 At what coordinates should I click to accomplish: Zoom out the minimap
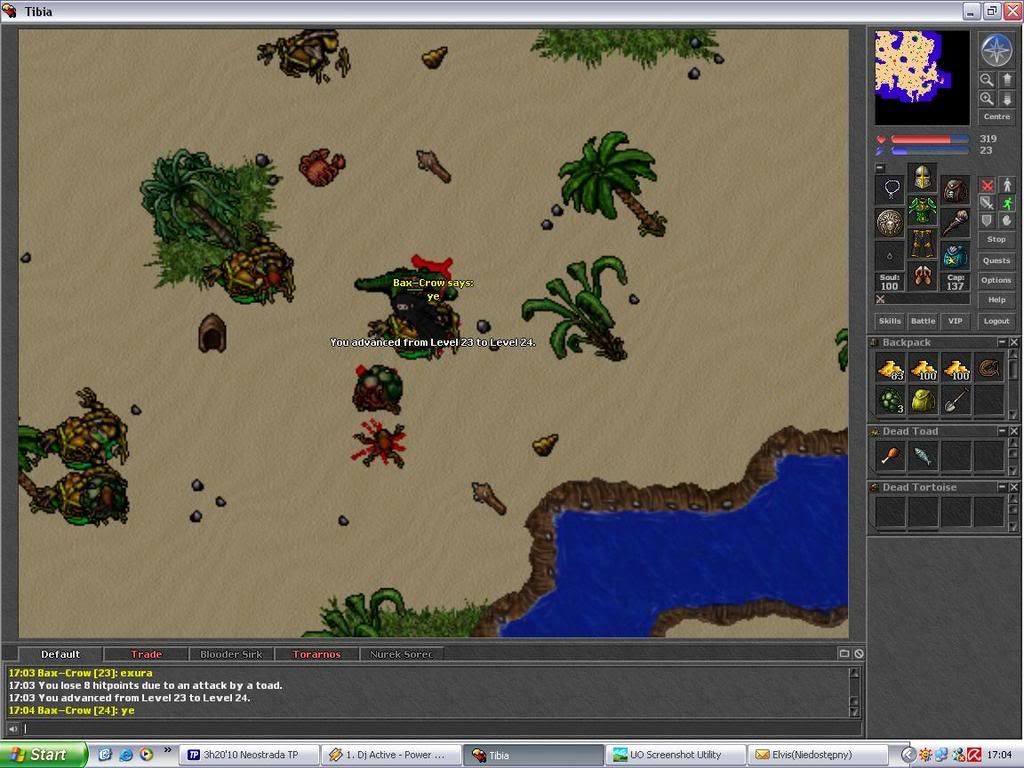point(987,80)
